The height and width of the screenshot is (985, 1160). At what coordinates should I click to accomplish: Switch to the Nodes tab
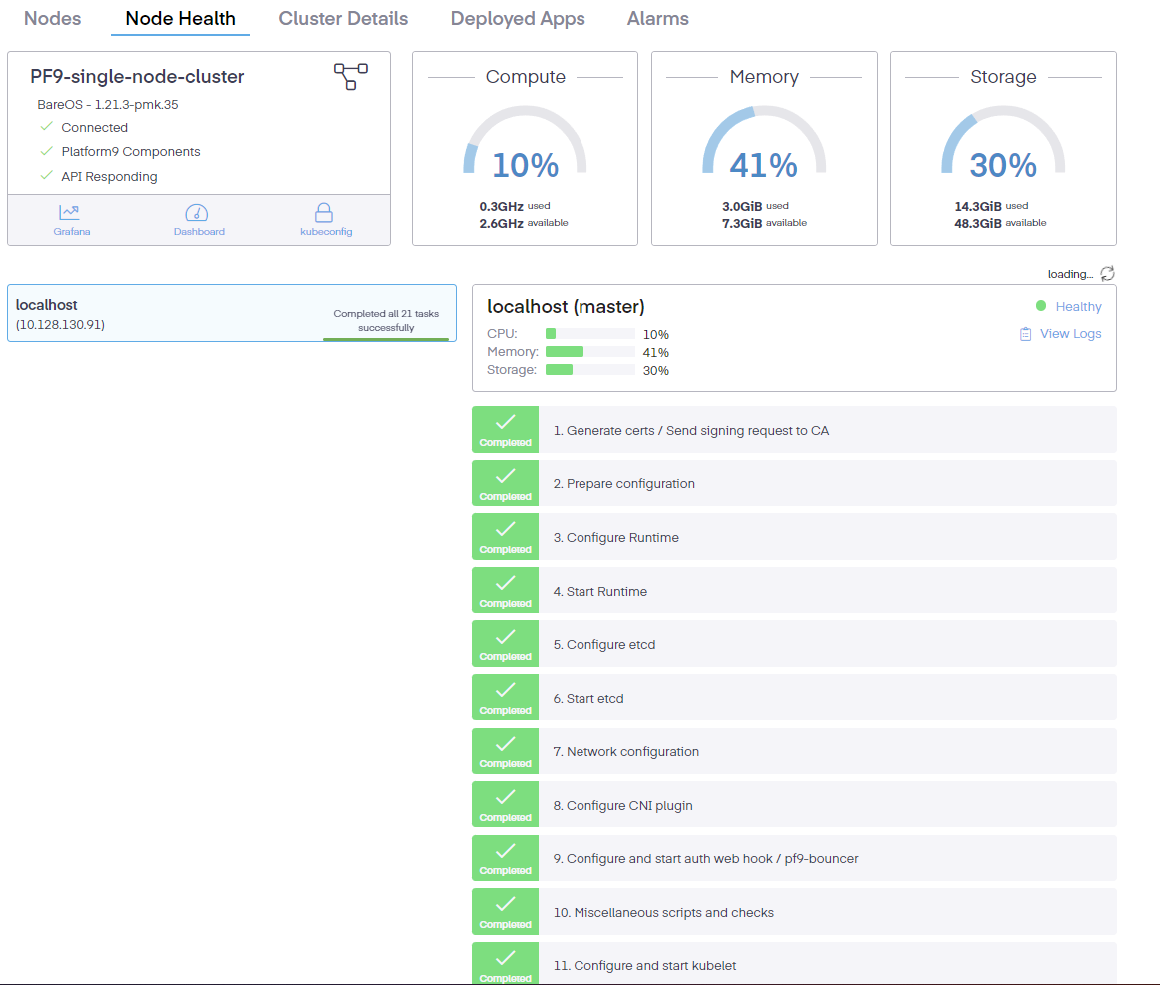coord(52,19)
